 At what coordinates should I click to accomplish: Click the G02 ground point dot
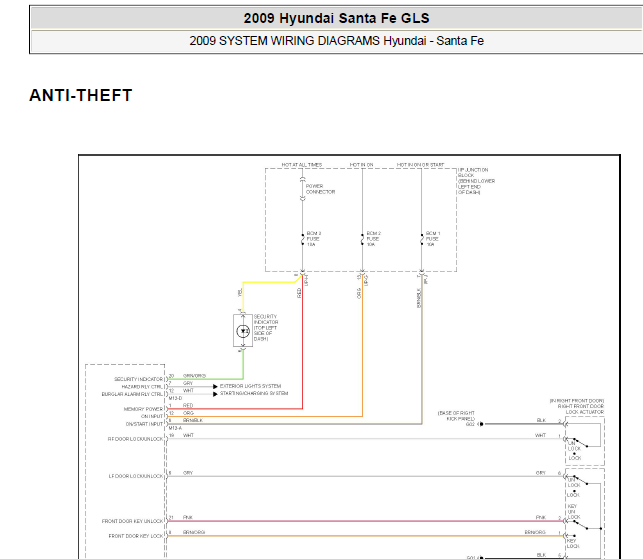click(x=481, y=424)
